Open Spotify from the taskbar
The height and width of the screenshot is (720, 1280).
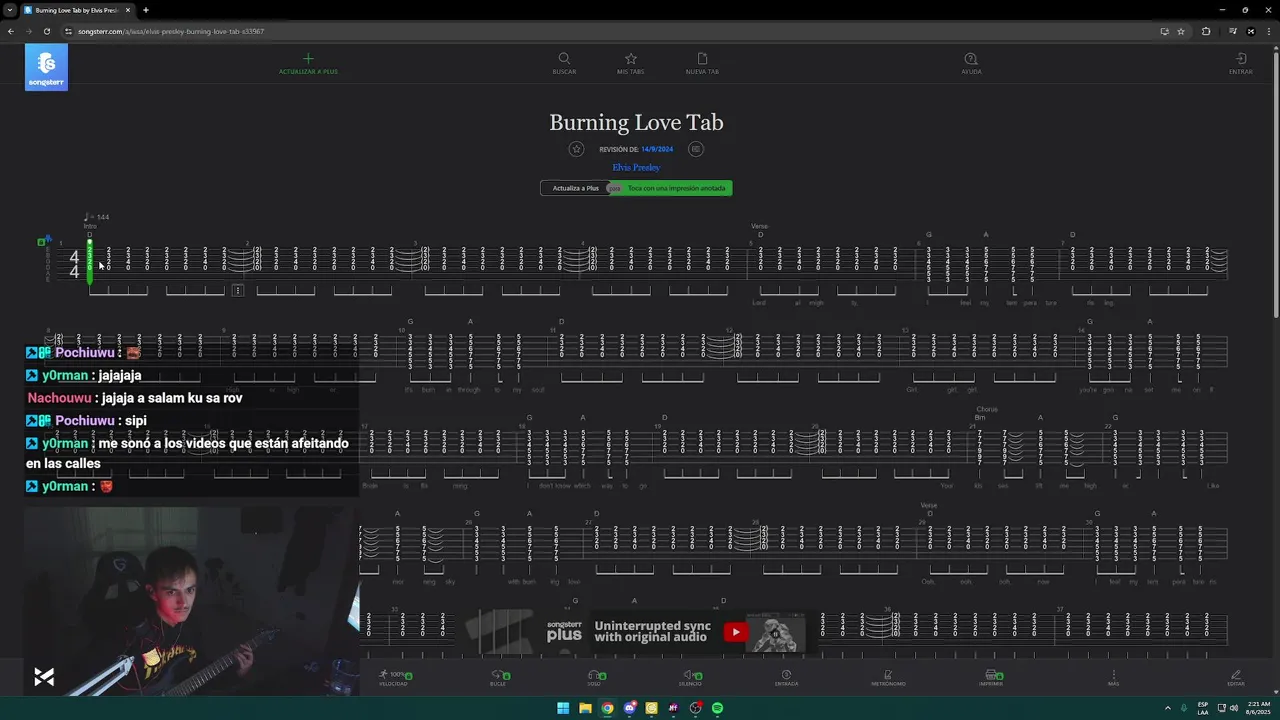point(717,708)
